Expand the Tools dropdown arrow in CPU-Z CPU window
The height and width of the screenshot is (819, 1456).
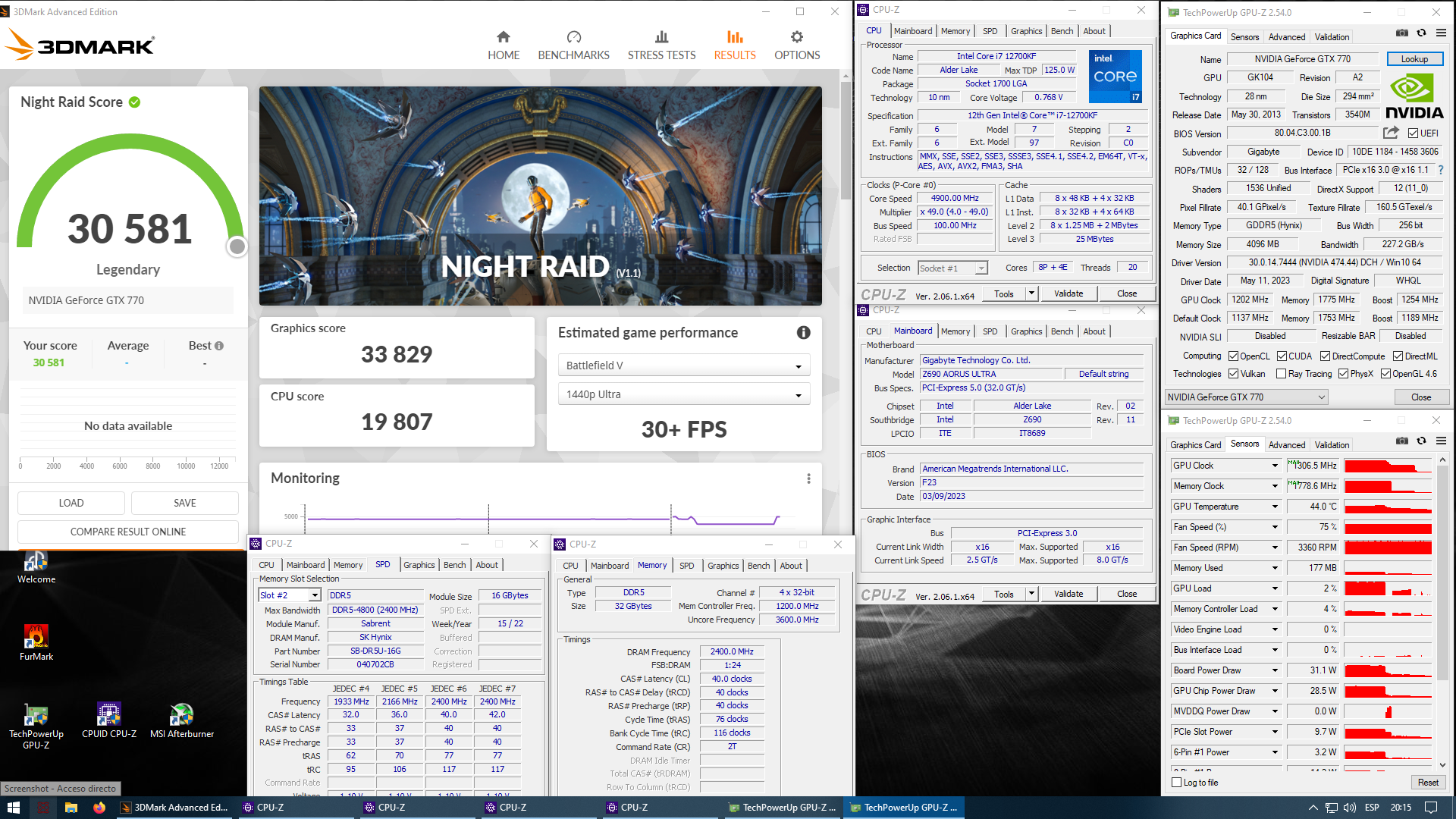pyautogui.click(x=1031, y=293)
